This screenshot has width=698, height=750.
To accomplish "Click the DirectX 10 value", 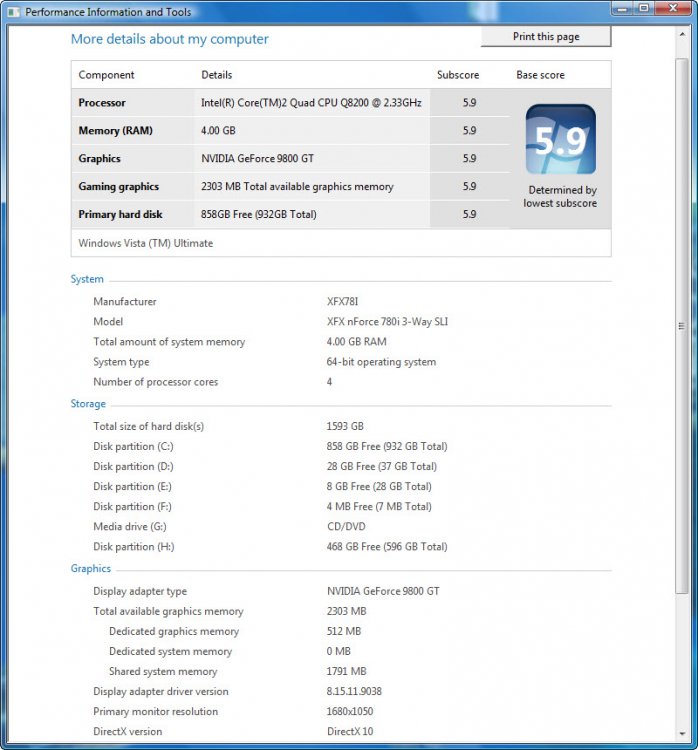I will pyautogui.click(x=350, y=732).
